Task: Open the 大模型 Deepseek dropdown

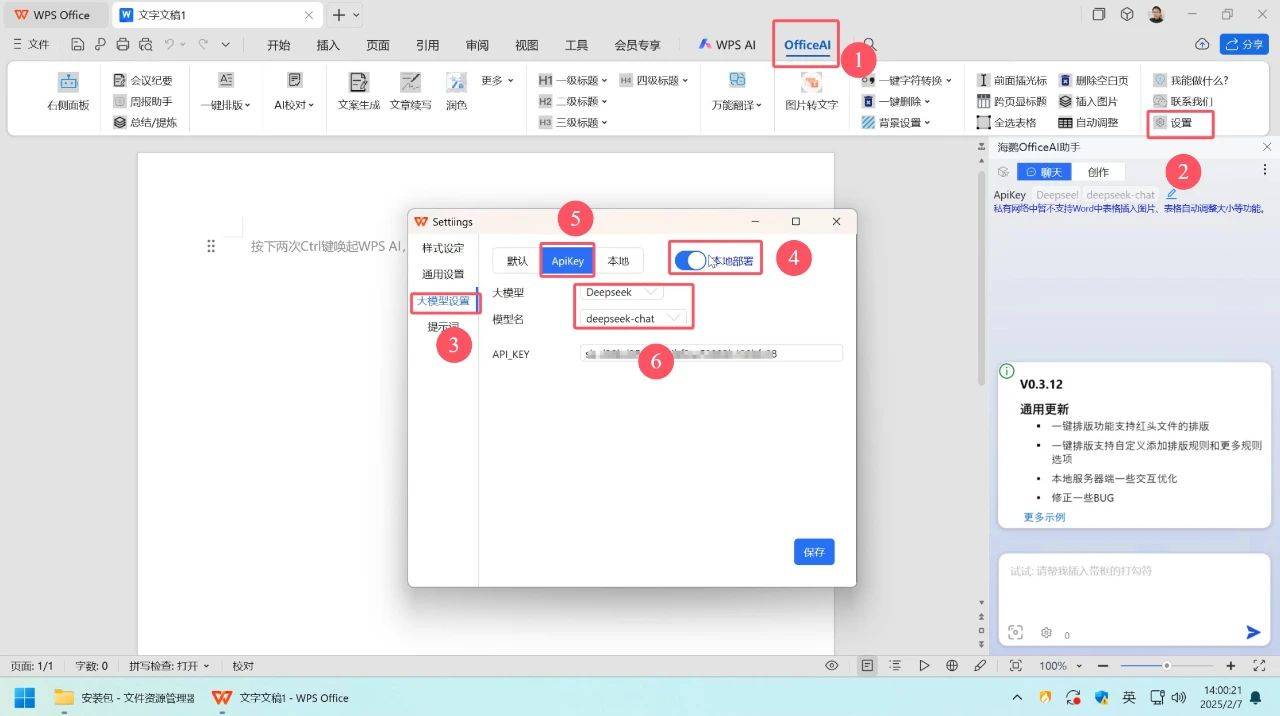Action: tap(623, 292)
